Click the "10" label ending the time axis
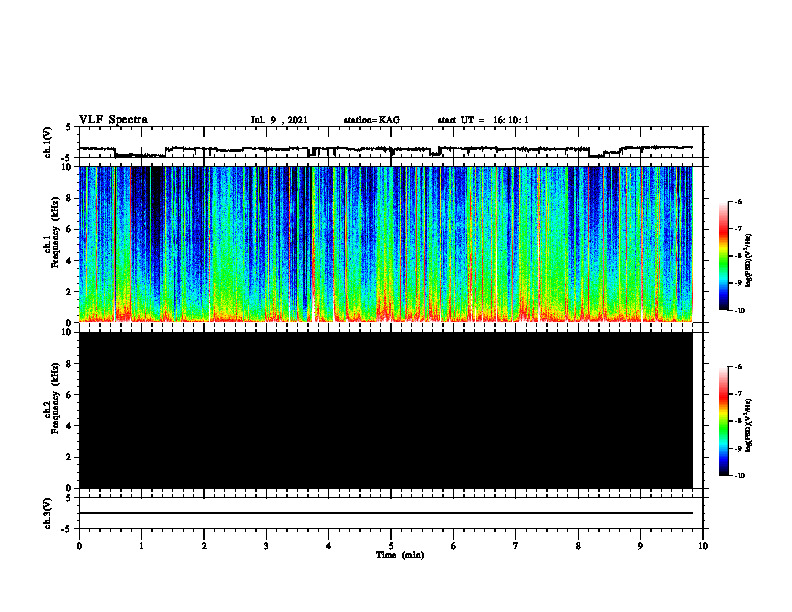The width and height of the screenshot is (792, 612). pyautogui.click(x=703, y=546)
